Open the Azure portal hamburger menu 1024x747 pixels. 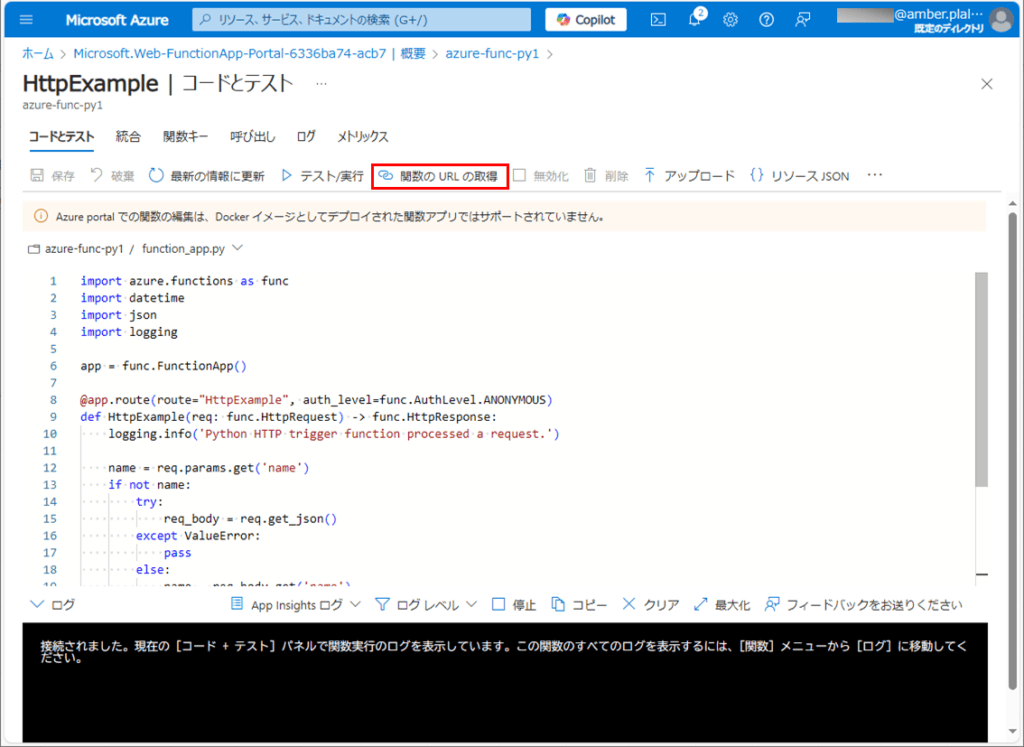coord(26,20)
